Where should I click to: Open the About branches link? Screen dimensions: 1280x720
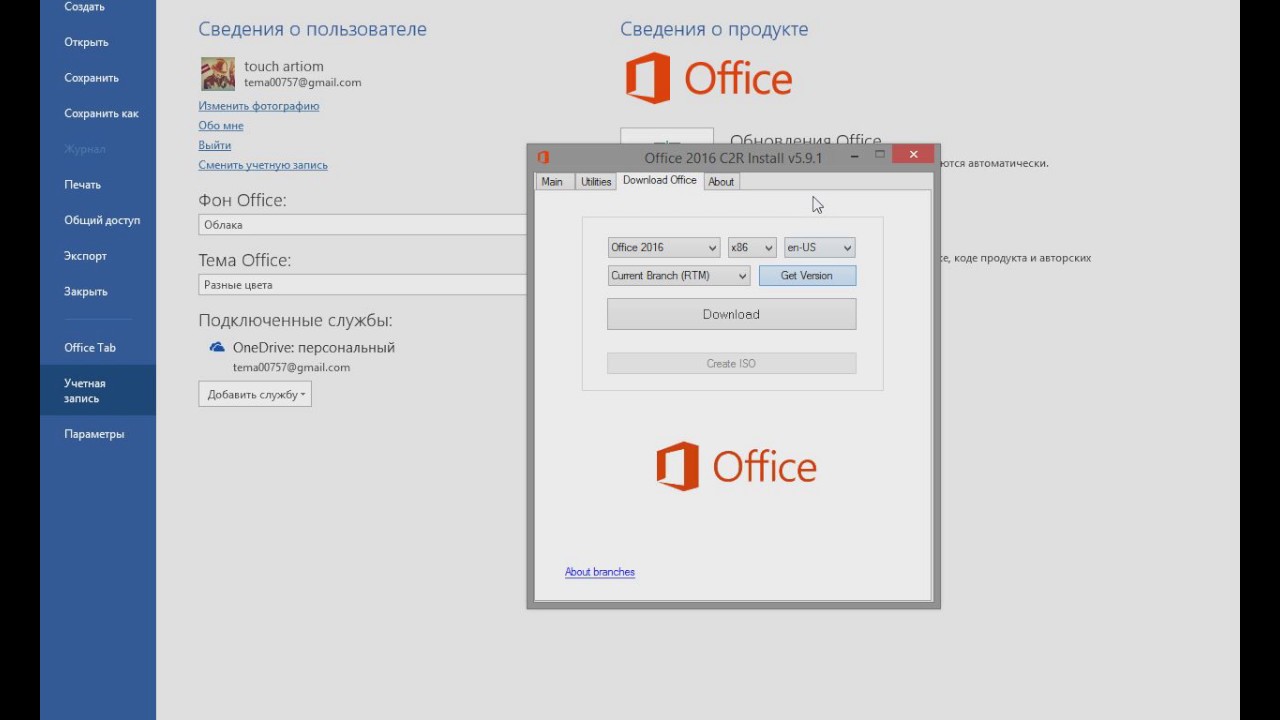coord(600,572)
